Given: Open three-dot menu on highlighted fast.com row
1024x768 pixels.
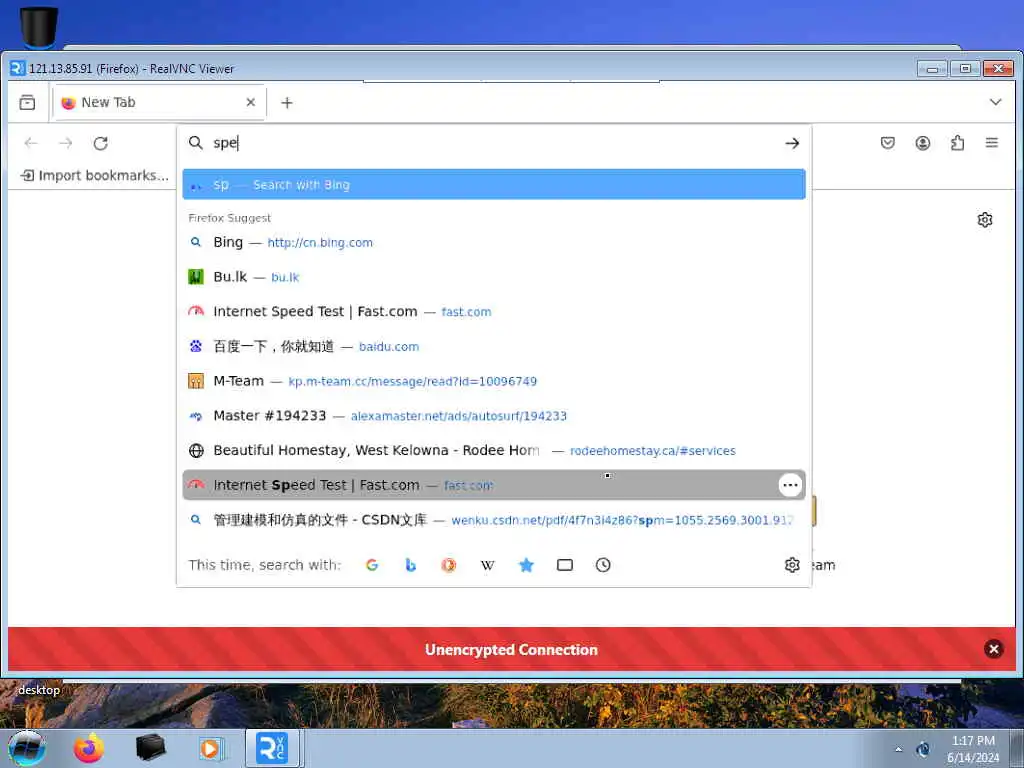Looking at the screenshot, I should click(790, 485).
